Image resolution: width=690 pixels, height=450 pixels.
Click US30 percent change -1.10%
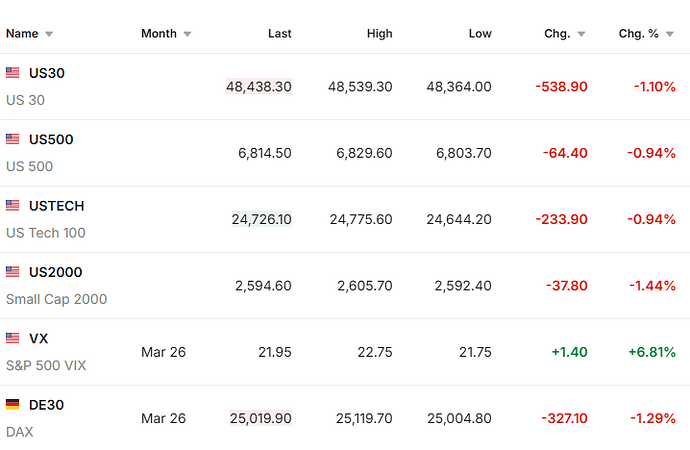click(655, 87)
